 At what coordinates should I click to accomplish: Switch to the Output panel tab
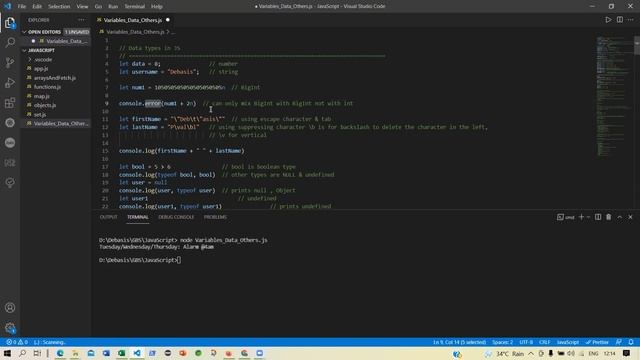(109, 217)
